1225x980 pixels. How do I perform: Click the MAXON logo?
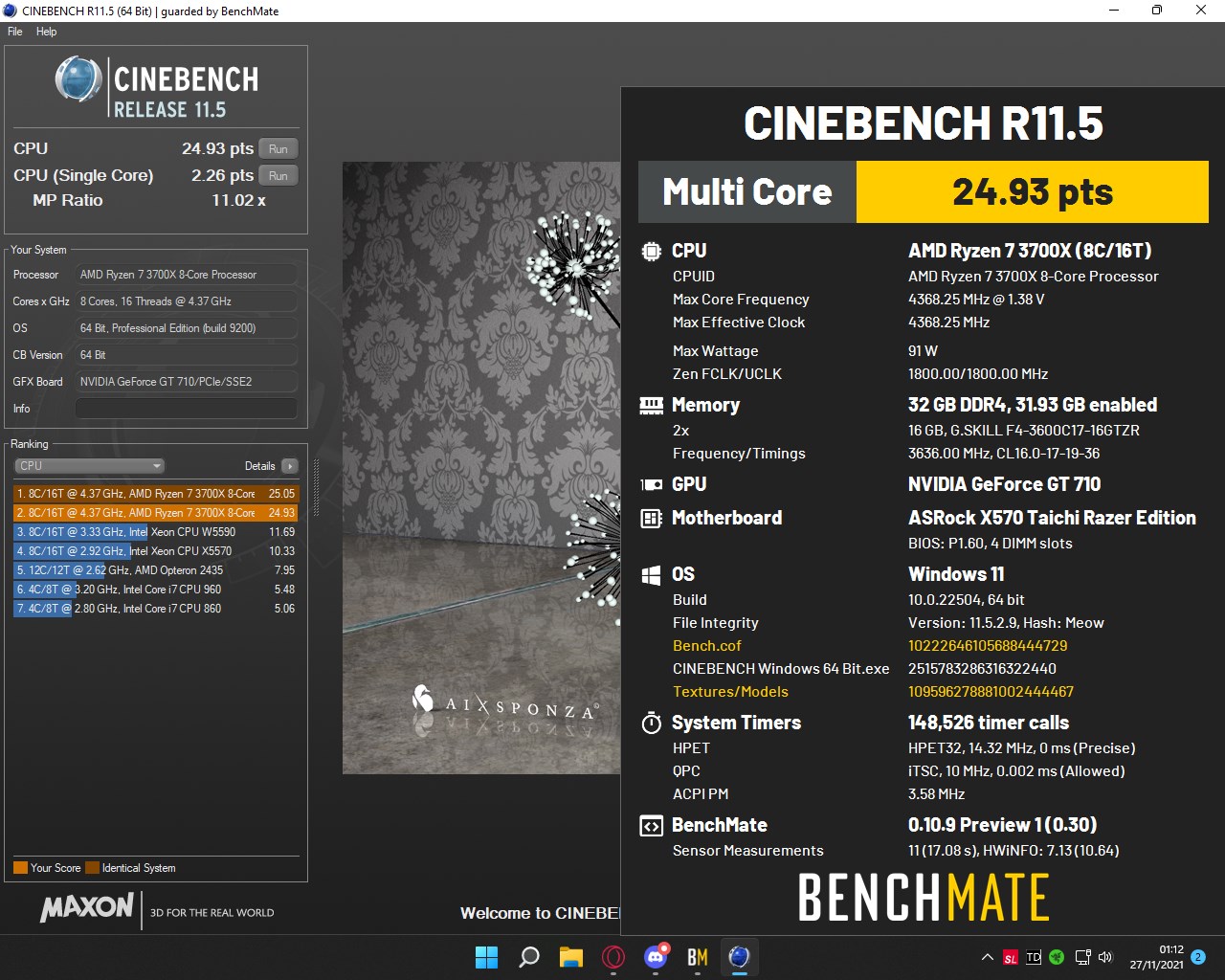pos(87,907)
